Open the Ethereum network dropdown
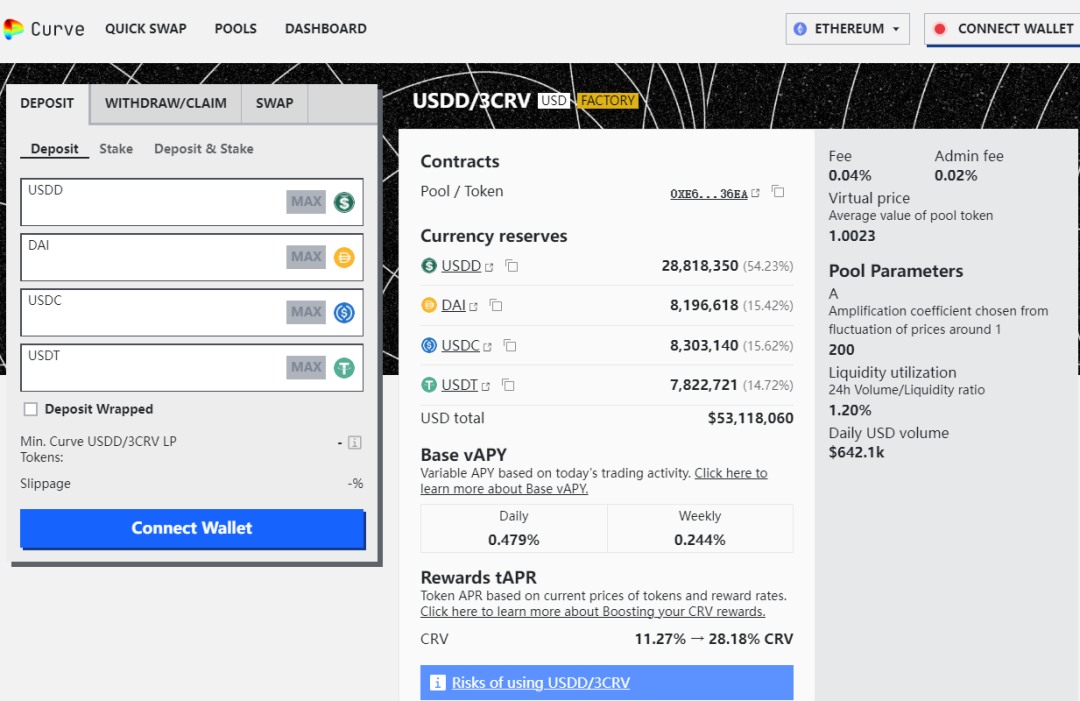 click(x=847, y=29)
